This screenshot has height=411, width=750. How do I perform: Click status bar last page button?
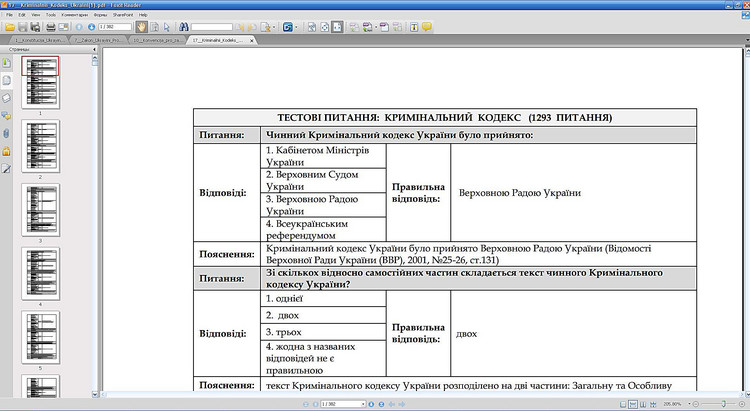pos(381,404)
